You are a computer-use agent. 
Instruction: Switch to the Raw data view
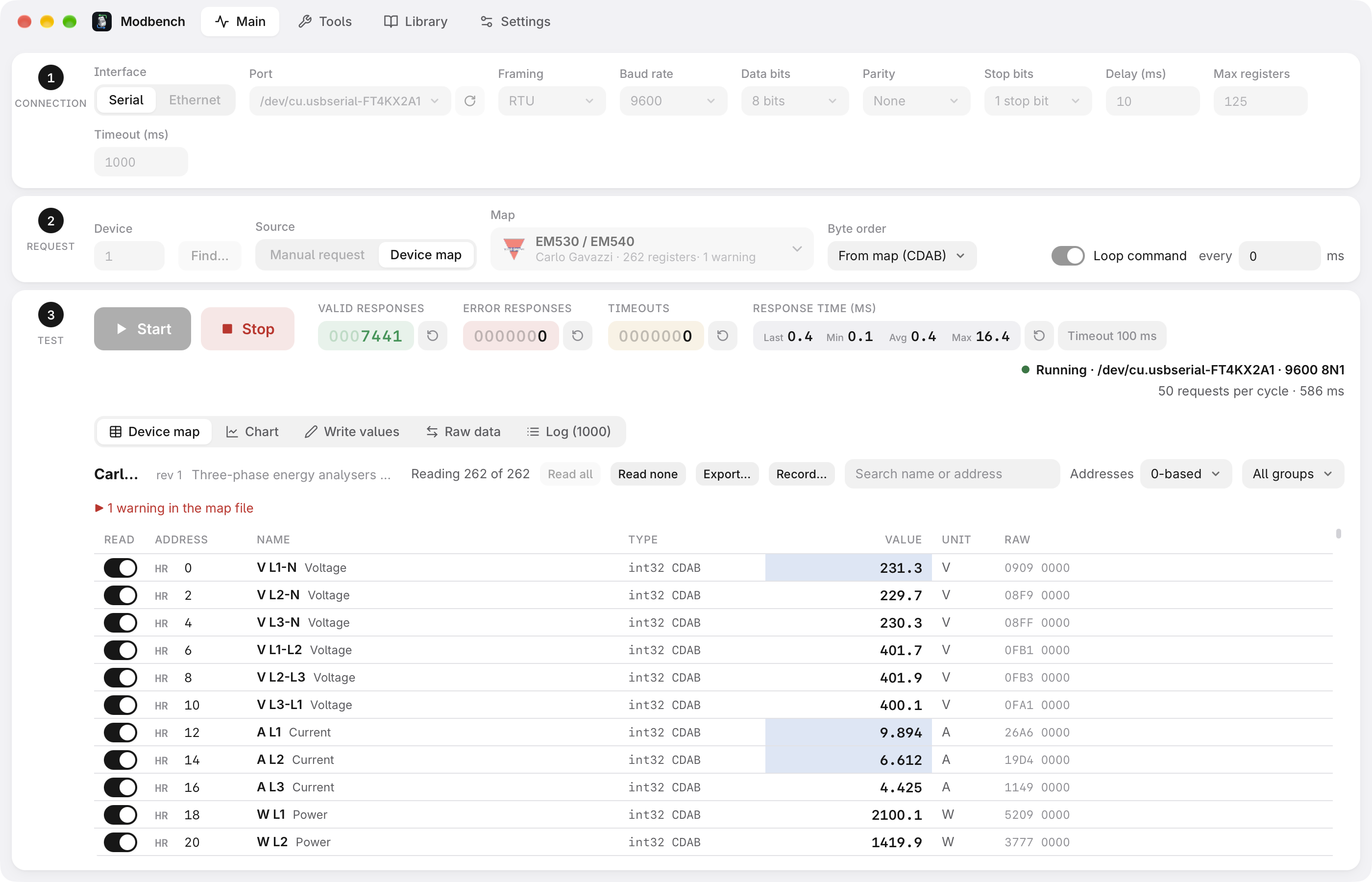point(463,432)
